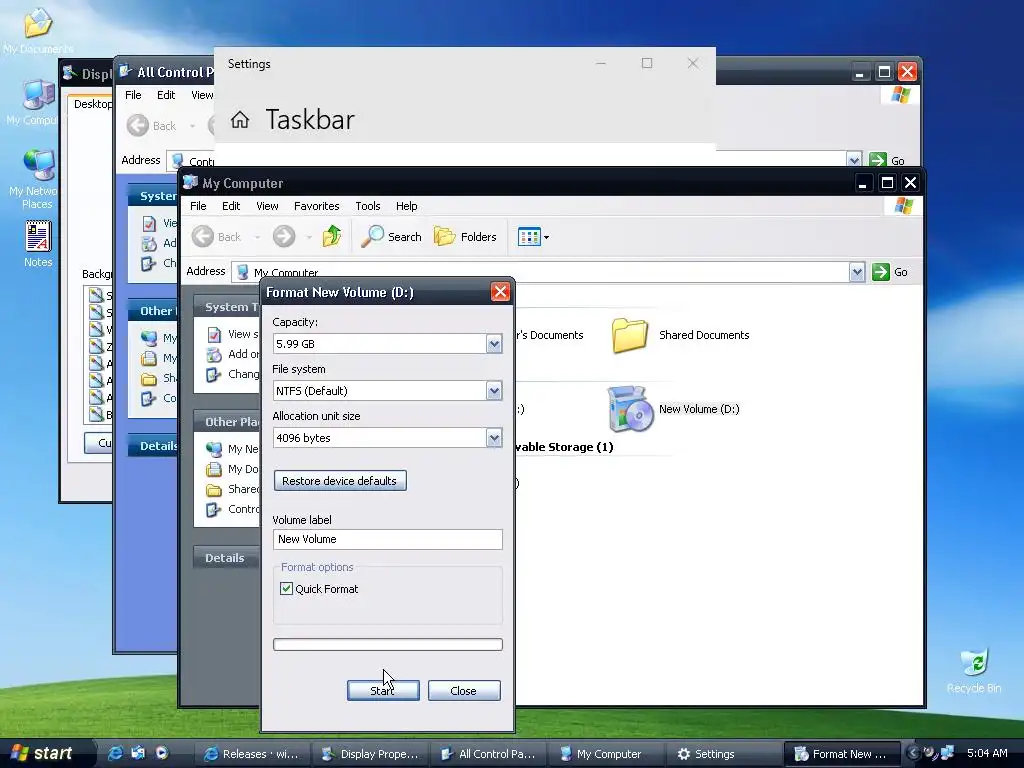Click My Computer icon in address field
This screenshot has width=1024, height=768.
tap(243, 272)
